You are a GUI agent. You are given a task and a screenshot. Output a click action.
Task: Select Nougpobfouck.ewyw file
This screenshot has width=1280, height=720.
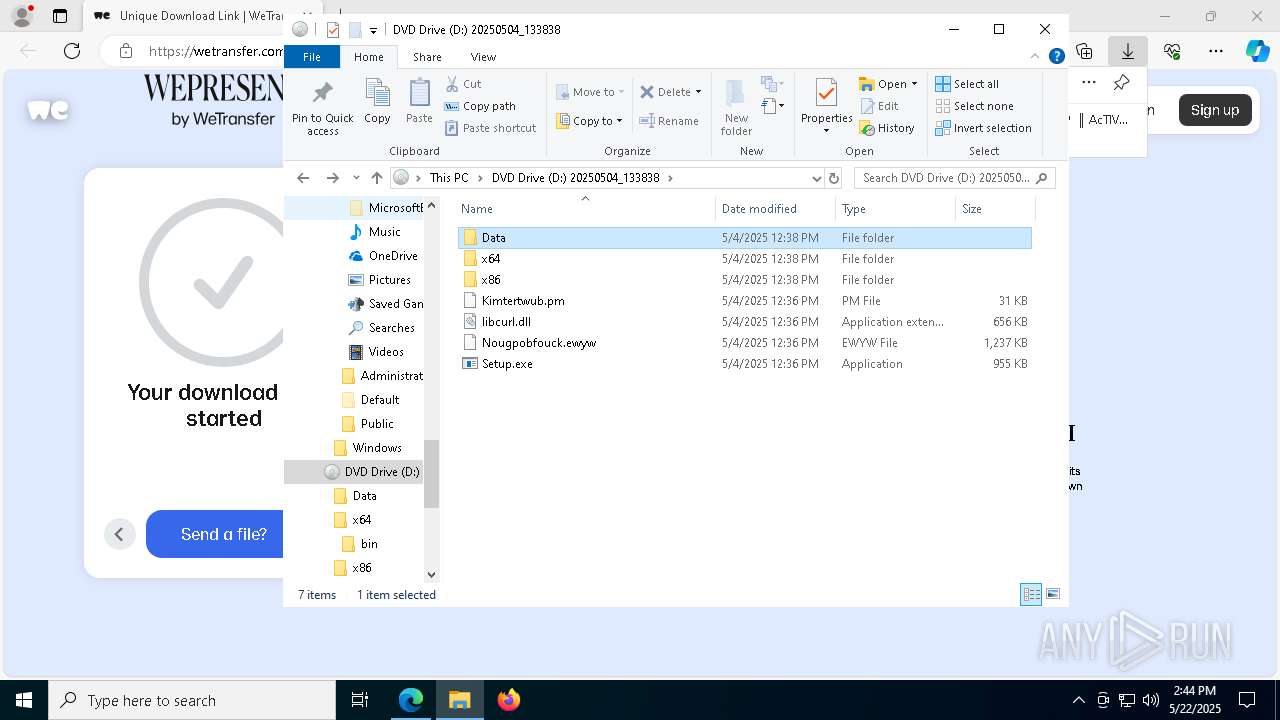(744, 343)
